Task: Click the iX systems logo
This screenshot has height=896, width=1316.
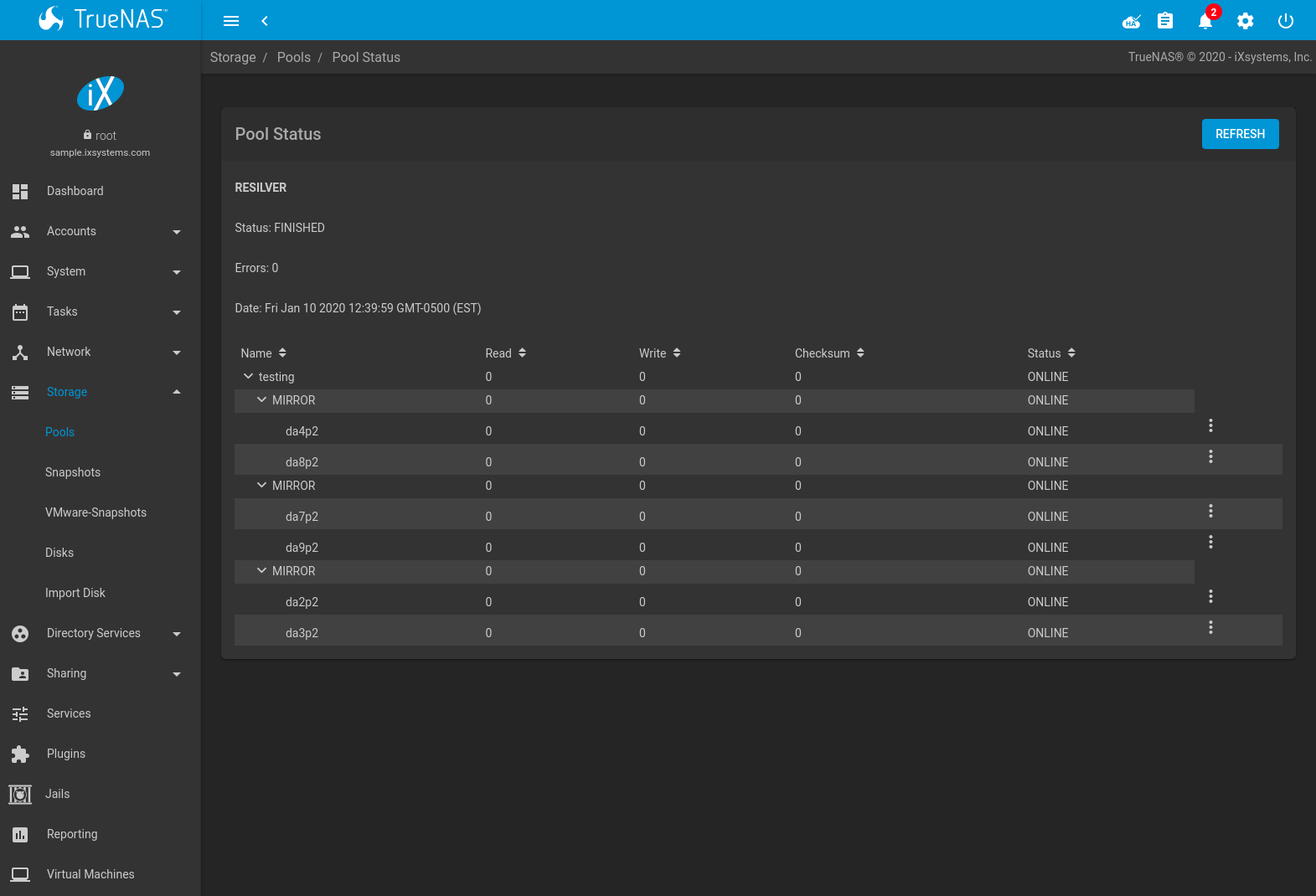Action: pos(101,93)
